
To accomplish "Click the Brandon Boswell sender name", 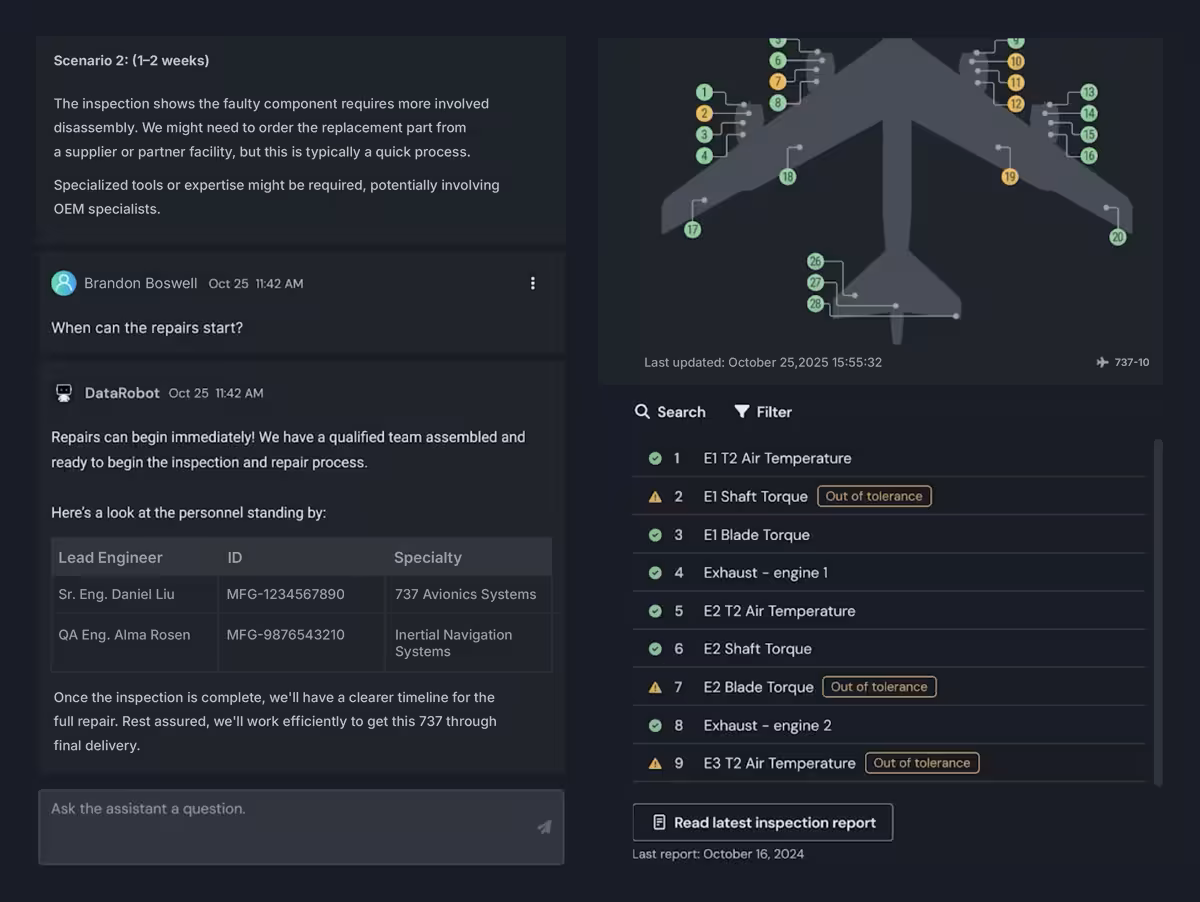I will [141, 283].
